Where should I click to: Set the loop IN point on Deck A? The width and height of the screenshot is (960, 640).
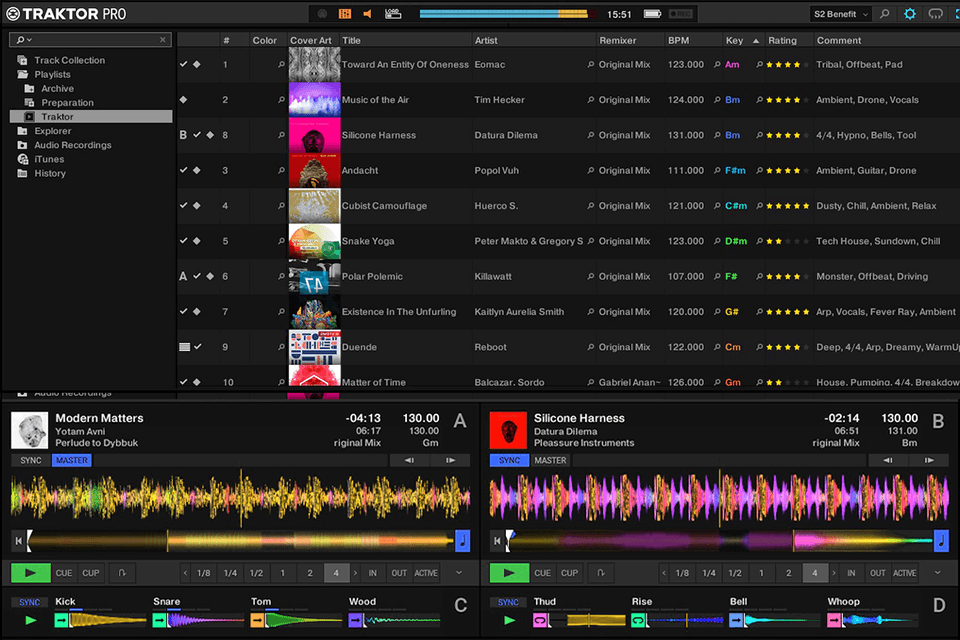[372, 573]
